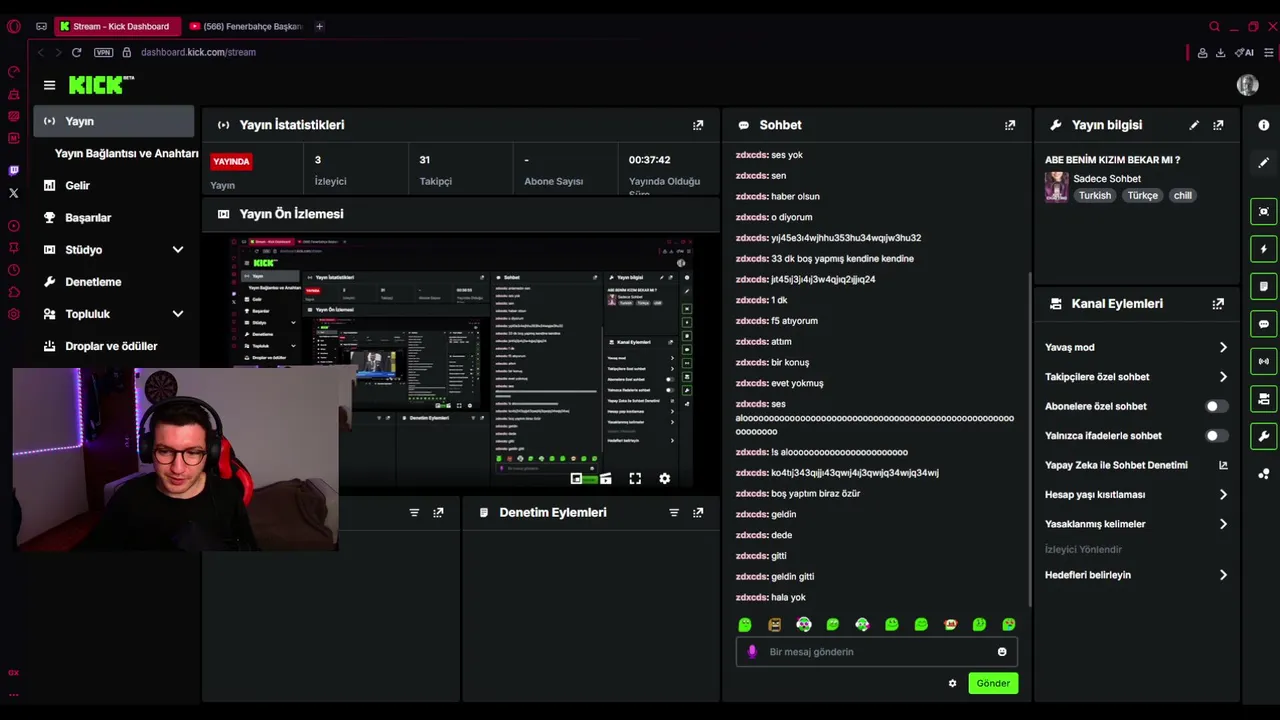Click the pencil icon in right rail
1280x720 pixels.
coord(1264,162)
